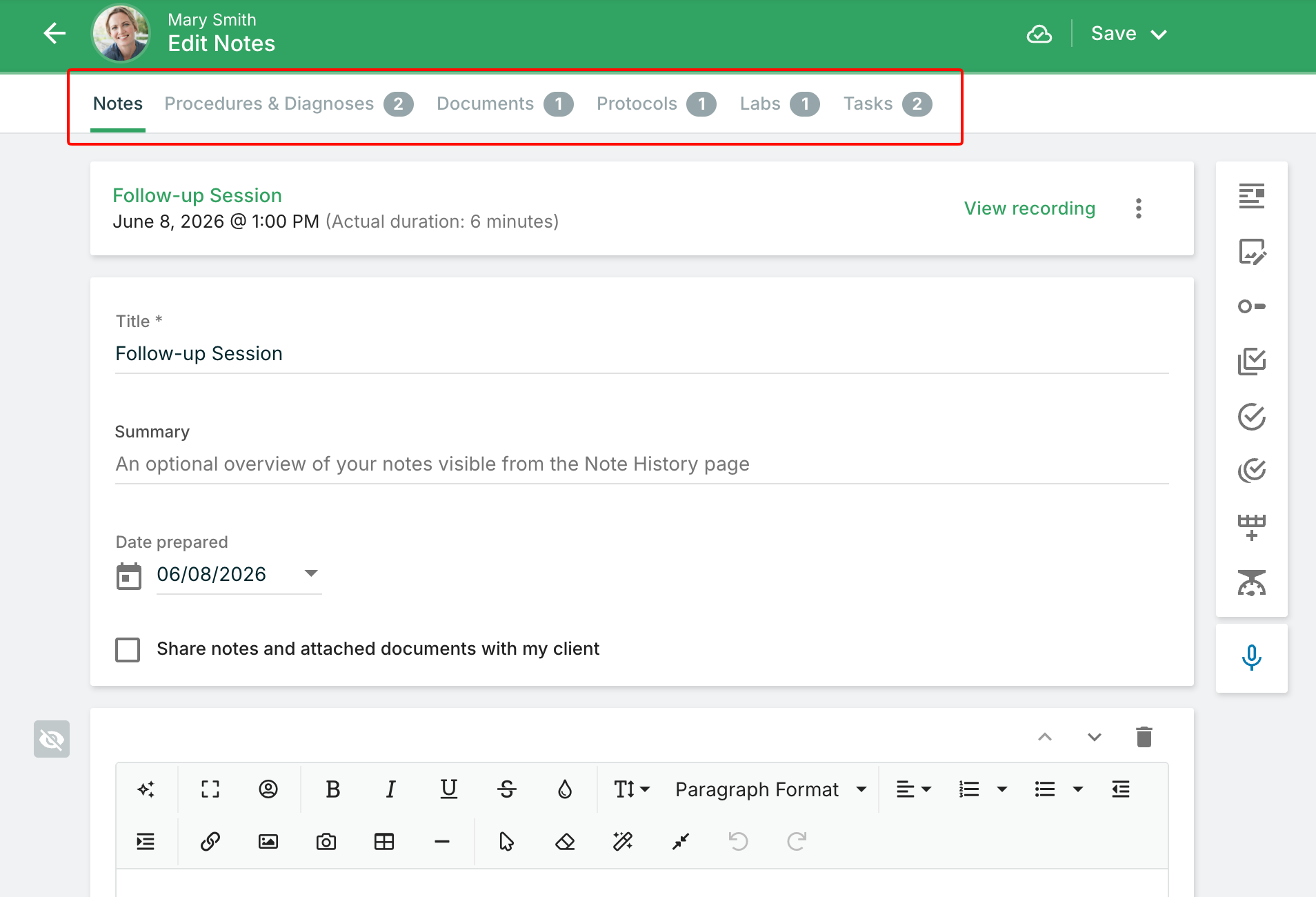Image resolution: width=1316 pixels, height=897 pixels.
Task: Take a photo with camera icon
Action: point(326,842)
